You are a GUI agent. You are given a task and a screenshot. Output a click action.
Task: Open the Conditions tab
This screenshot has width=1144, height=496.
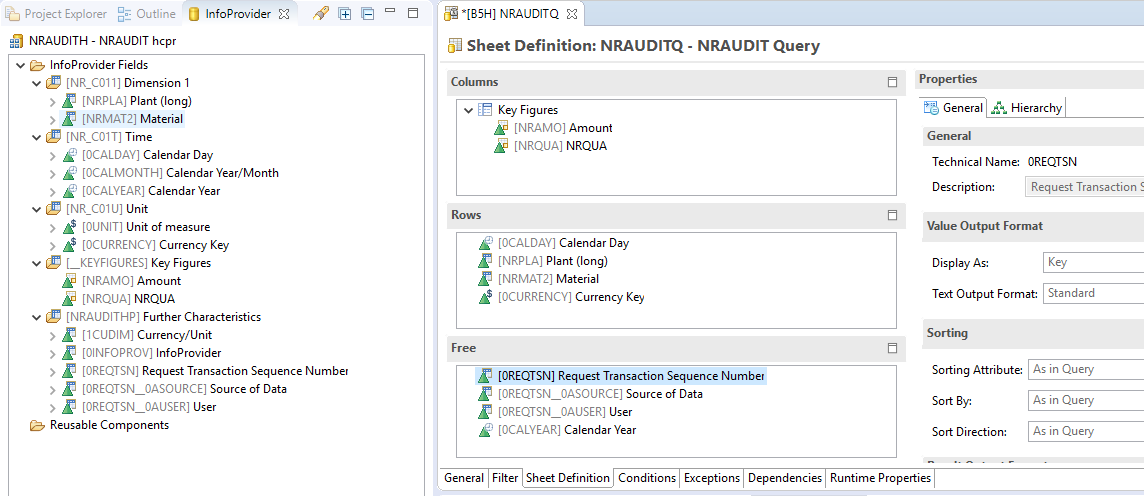tap(647, 478)
